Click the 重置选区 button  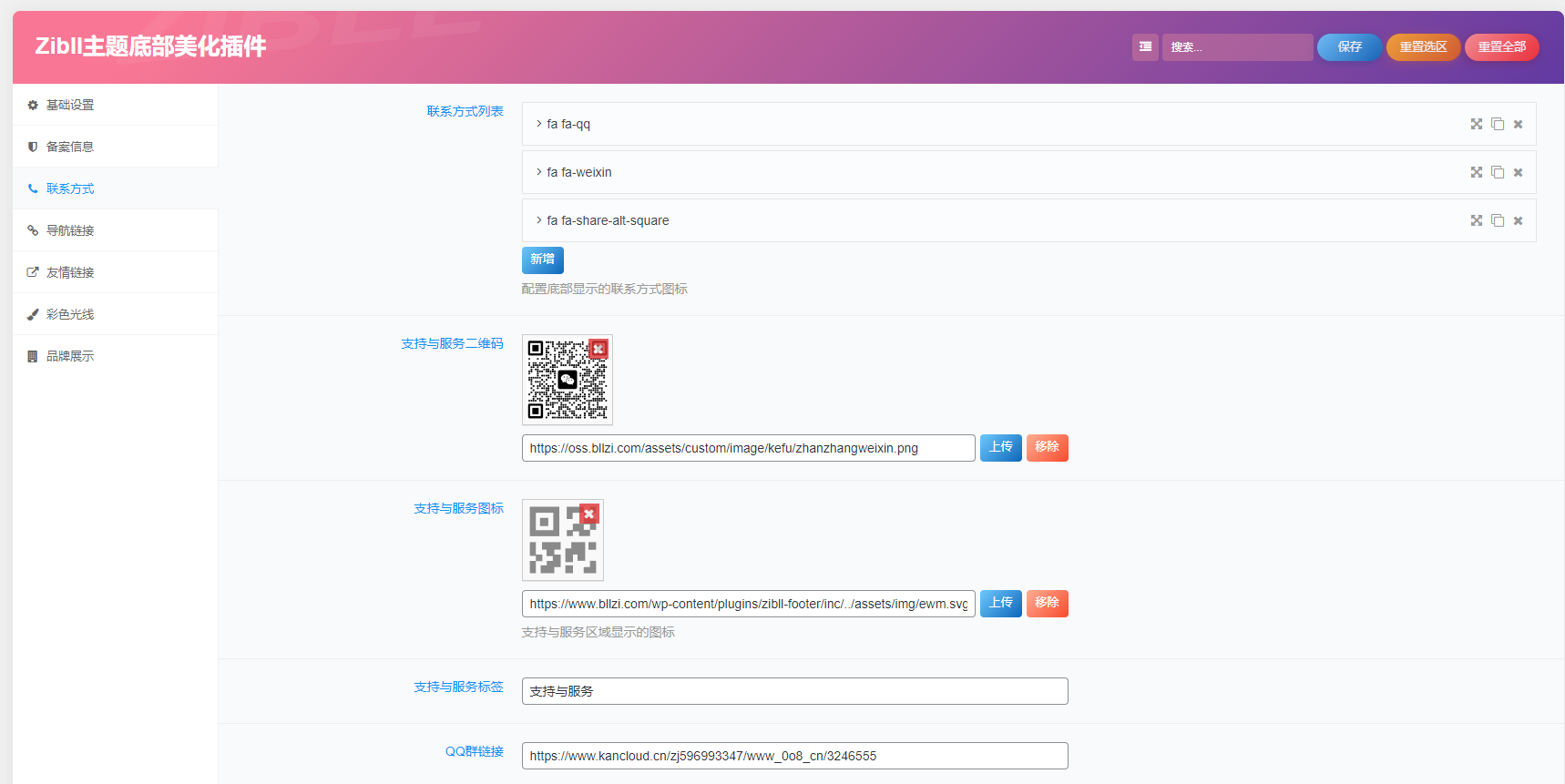coord(1423,47)
